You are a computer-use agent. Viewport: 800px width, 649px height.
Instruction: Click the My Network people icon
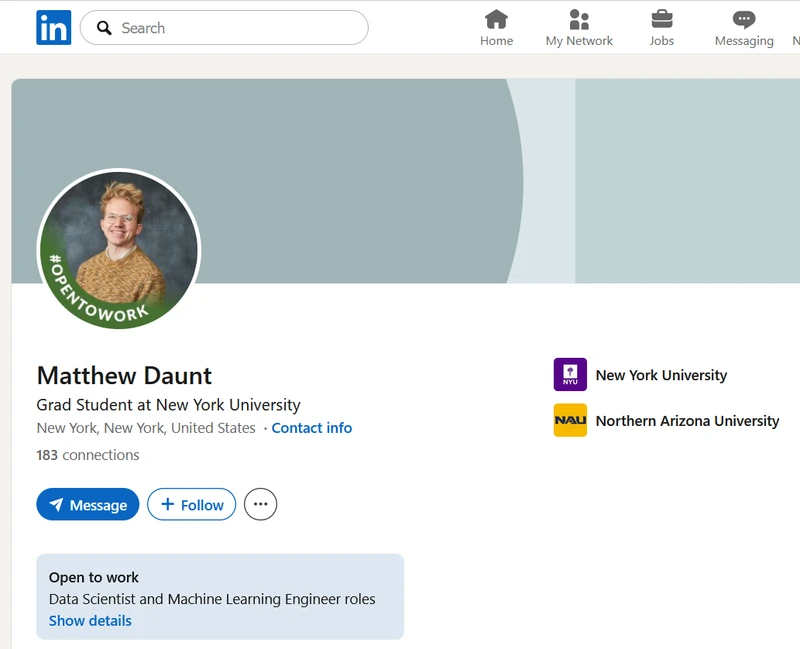578,18
